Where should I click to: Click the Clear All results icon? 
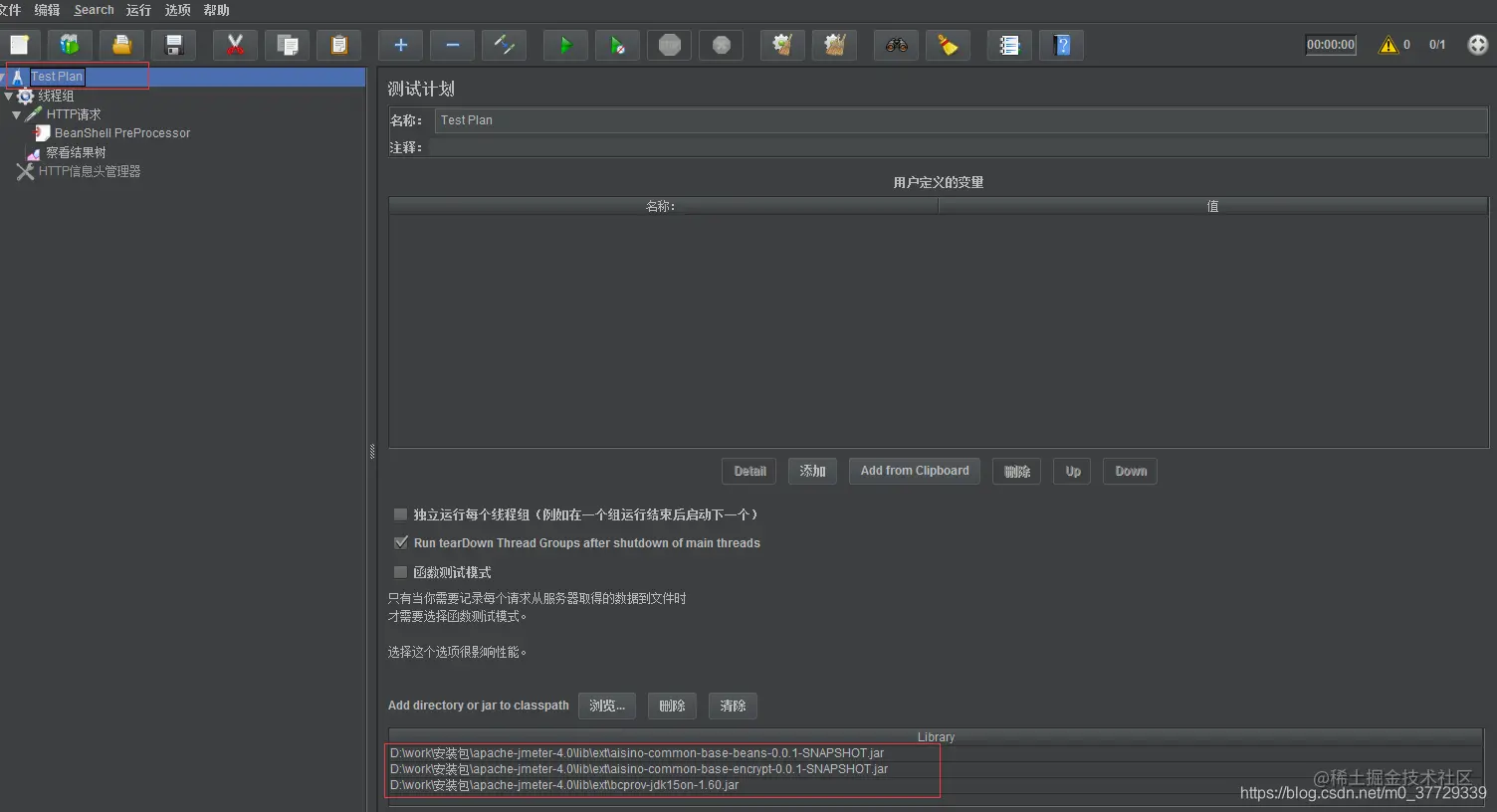[x=834, y=45]
